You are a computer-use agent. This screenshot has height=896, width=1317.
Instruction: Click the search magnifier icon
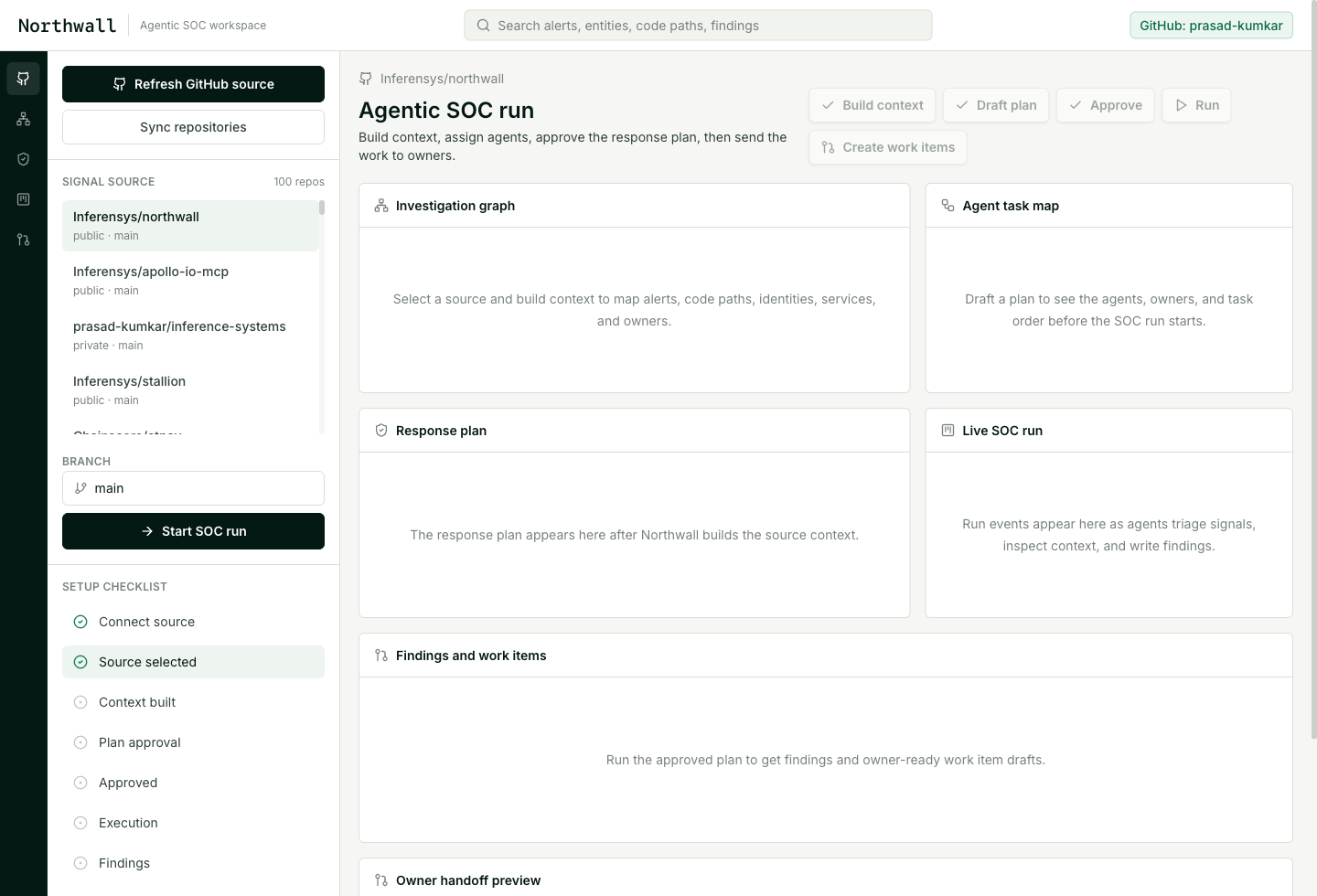tap(483, 26)
